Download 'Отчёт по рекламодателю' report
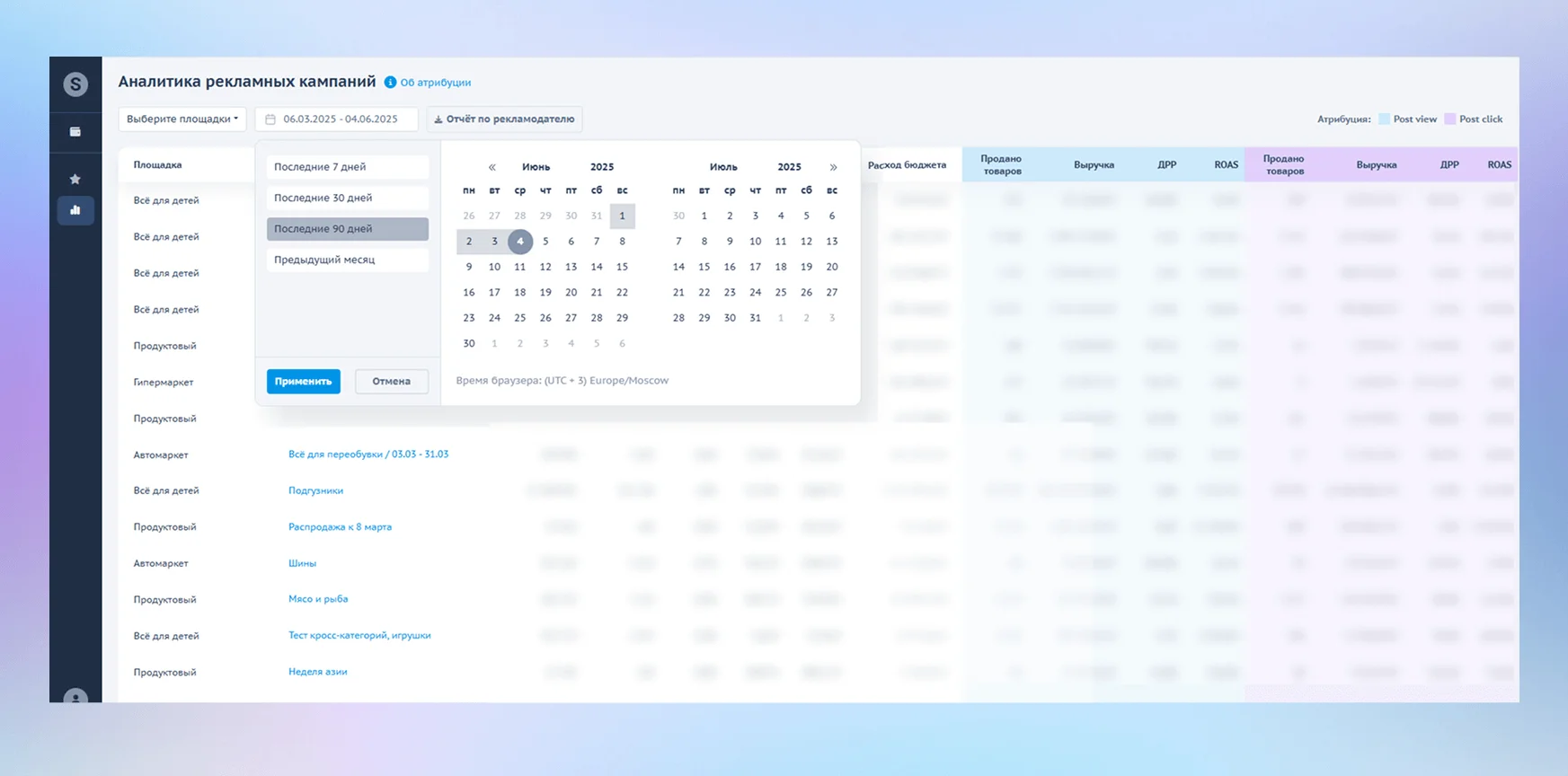Image resolution: width=1568 pixels, height=776 pixels. 504,119
